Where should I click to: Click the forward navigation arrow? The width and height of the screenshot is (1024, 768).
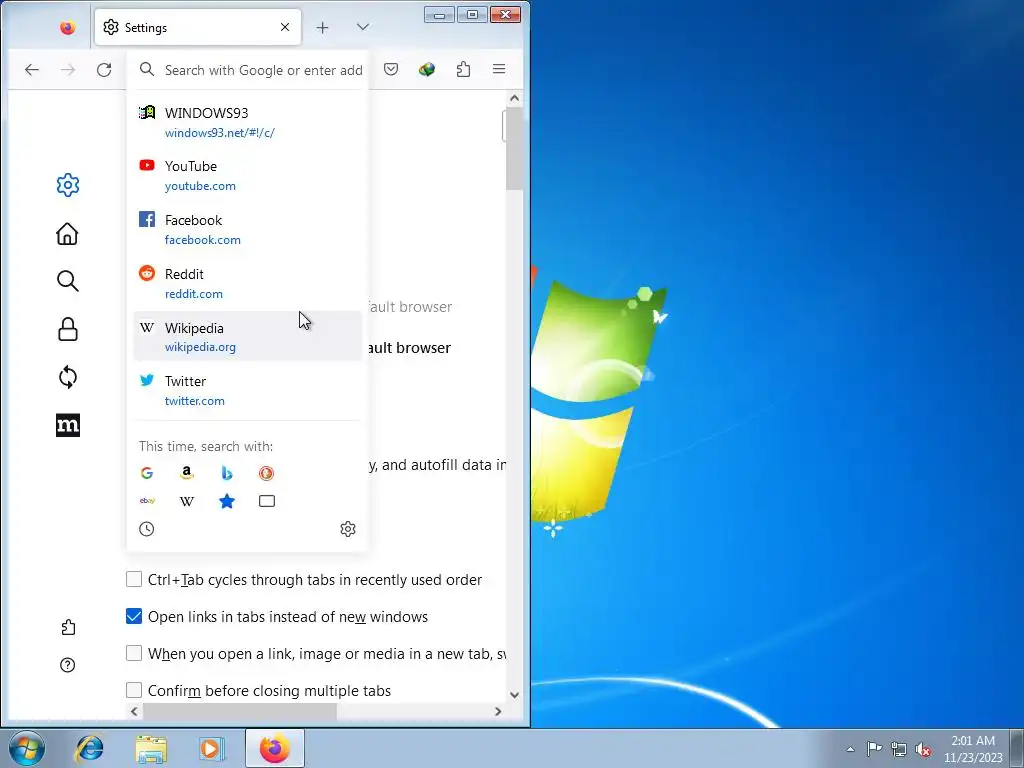point(68,69)
